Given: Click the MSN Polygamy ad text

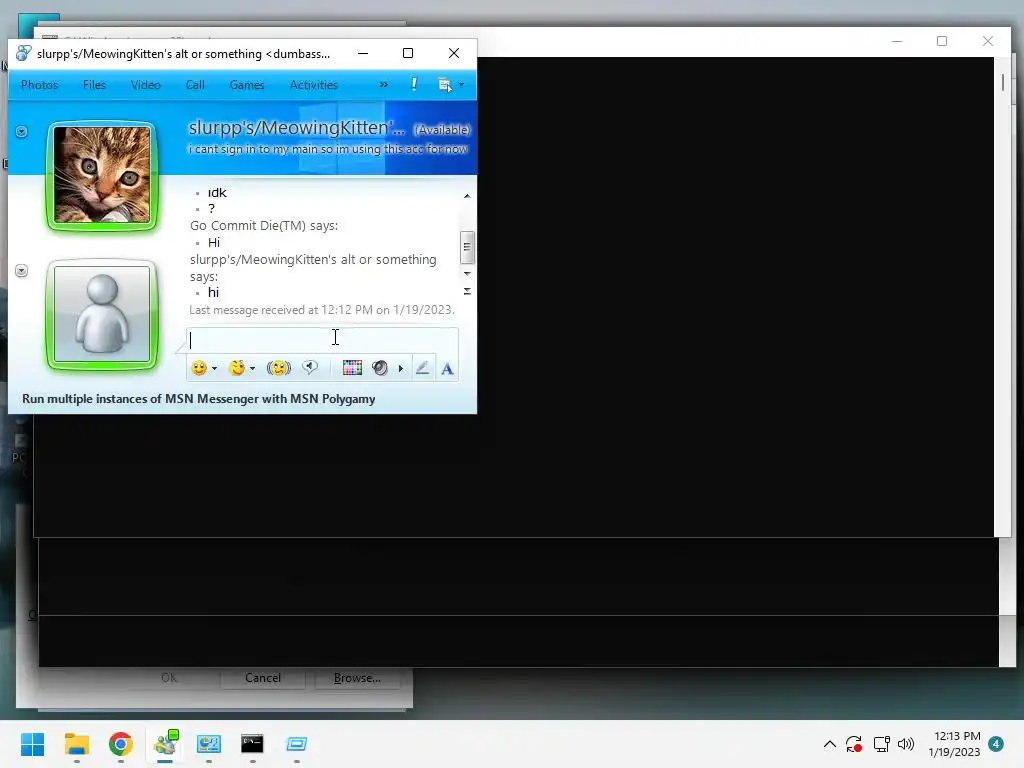Looking at the screenshot, I should click(199, 399).
